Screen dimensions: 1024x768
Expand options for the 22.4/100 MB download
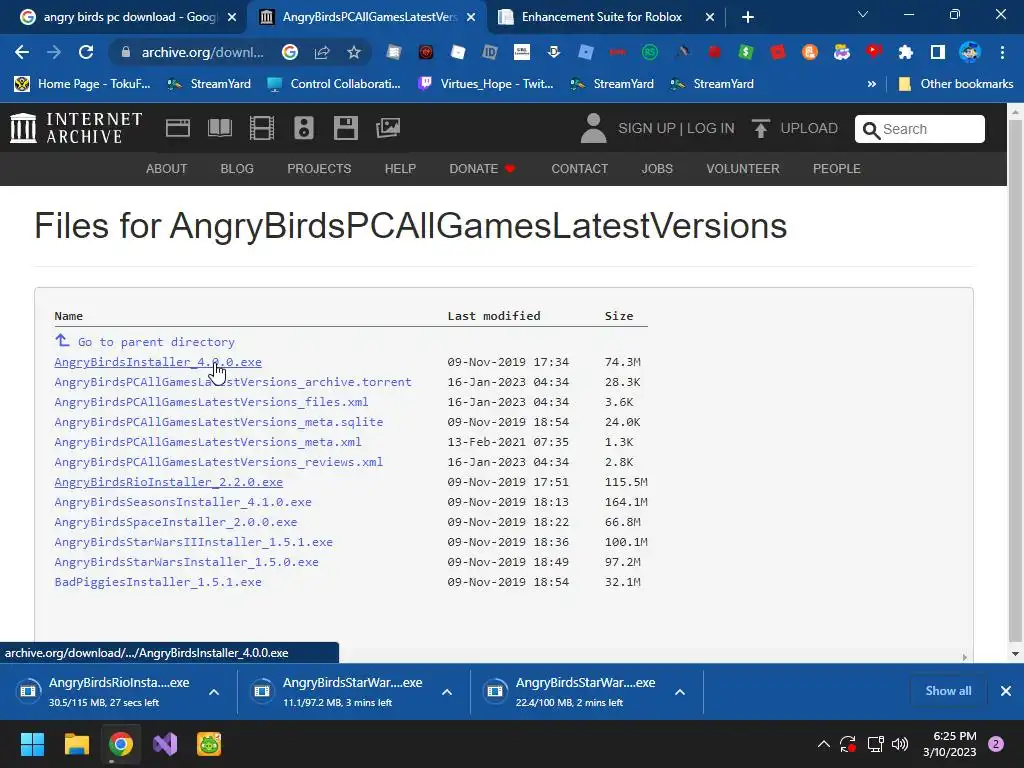point(680,692)
